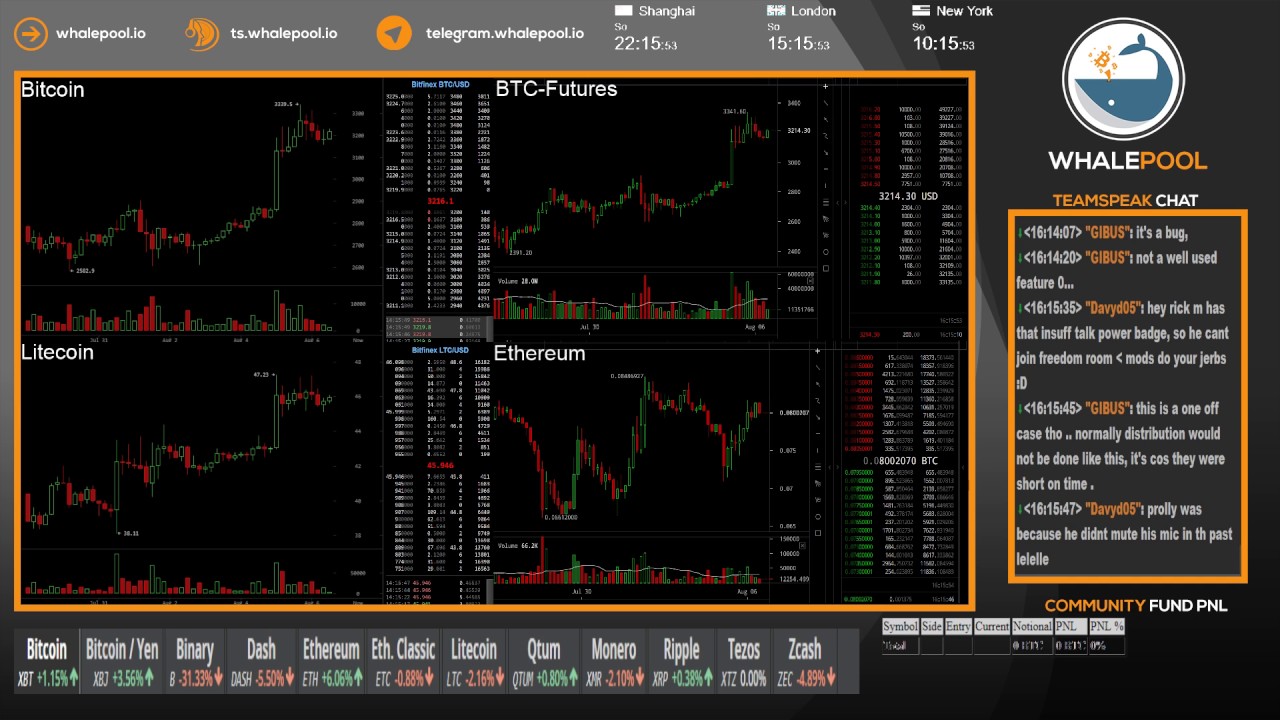Click the Bitfinex BTC/USD order book header

point(440,84)
